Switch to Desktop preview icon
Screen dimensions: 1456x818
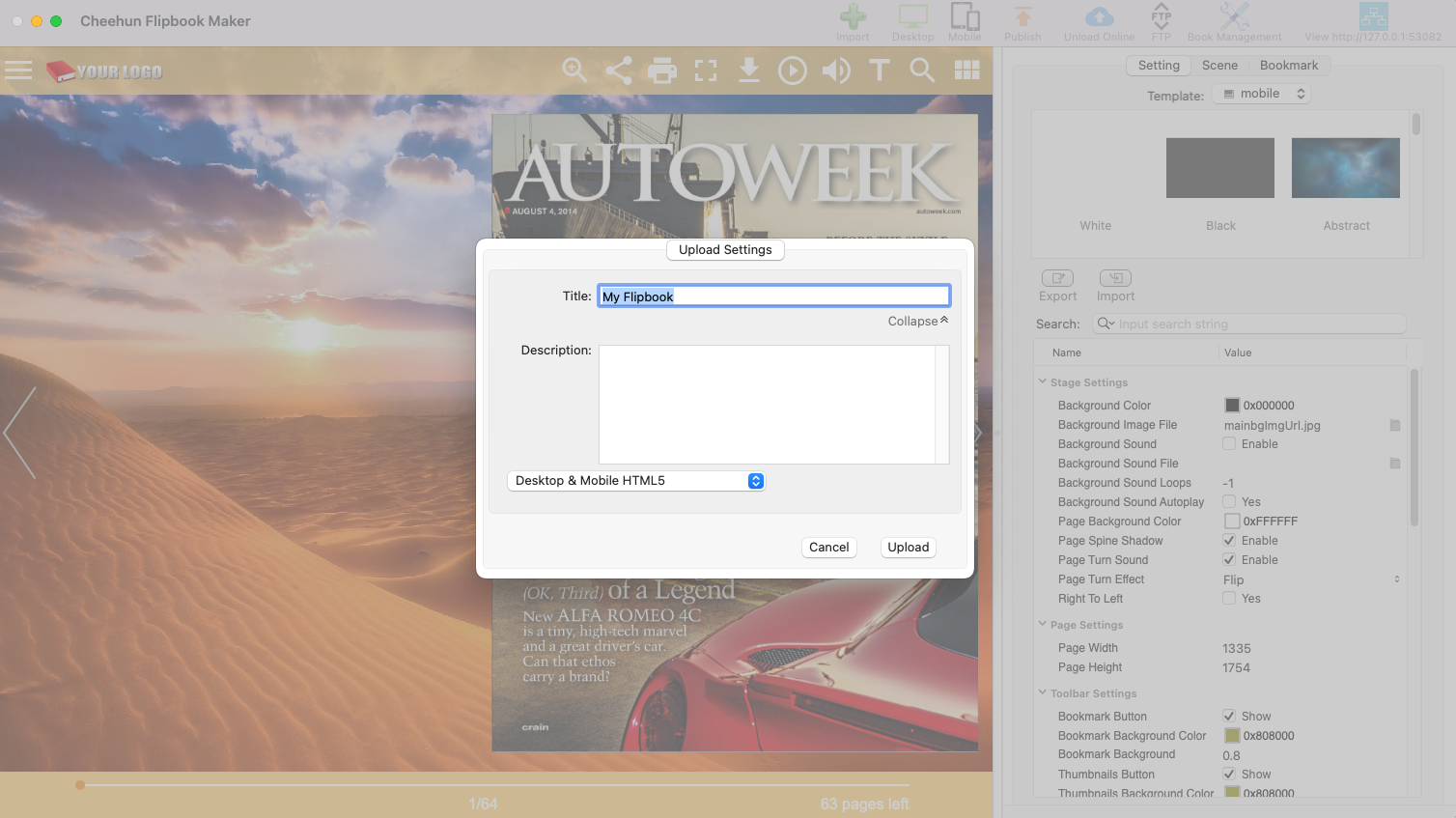pos(912,17)
